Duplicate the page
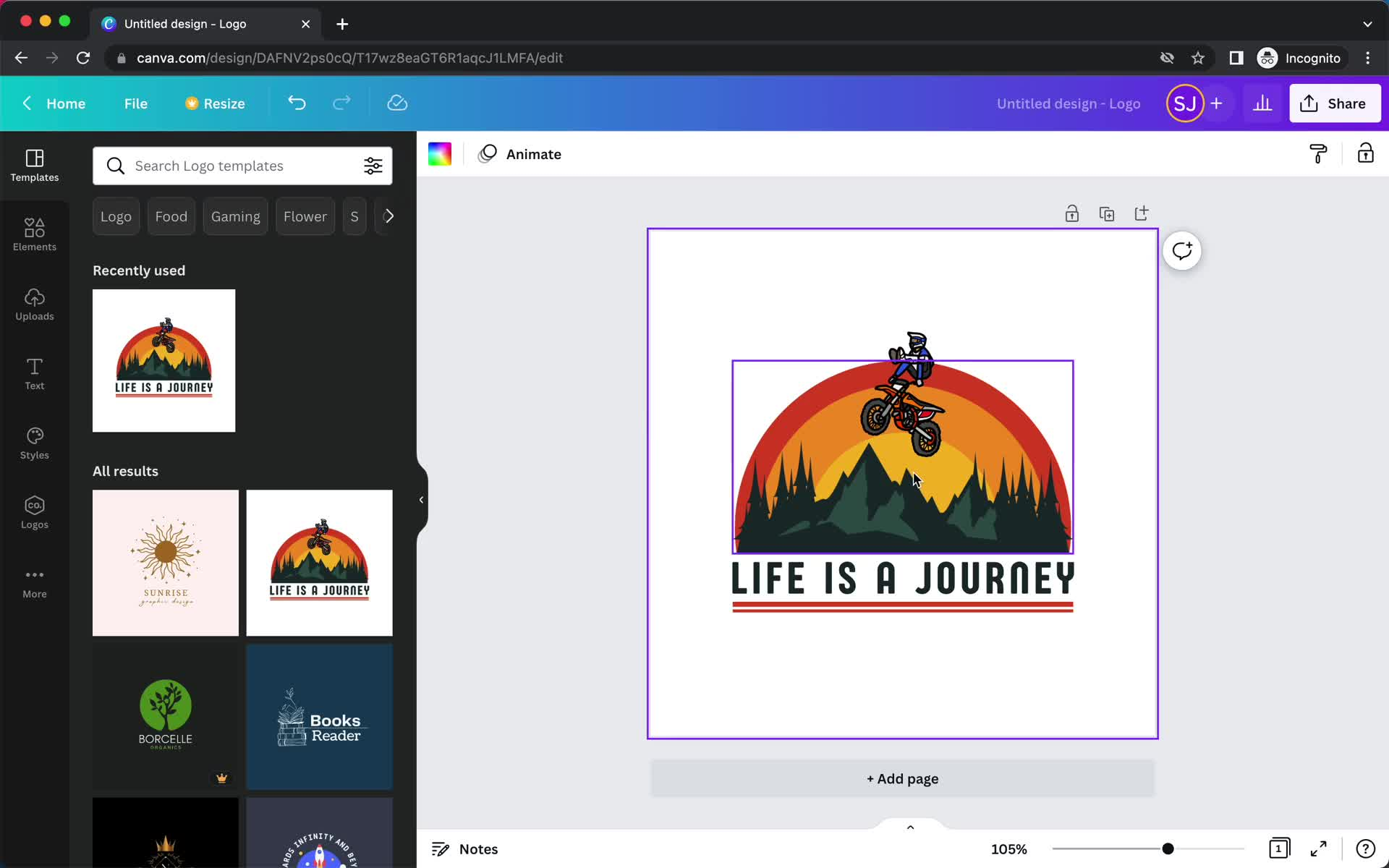 coord(1107,213)
